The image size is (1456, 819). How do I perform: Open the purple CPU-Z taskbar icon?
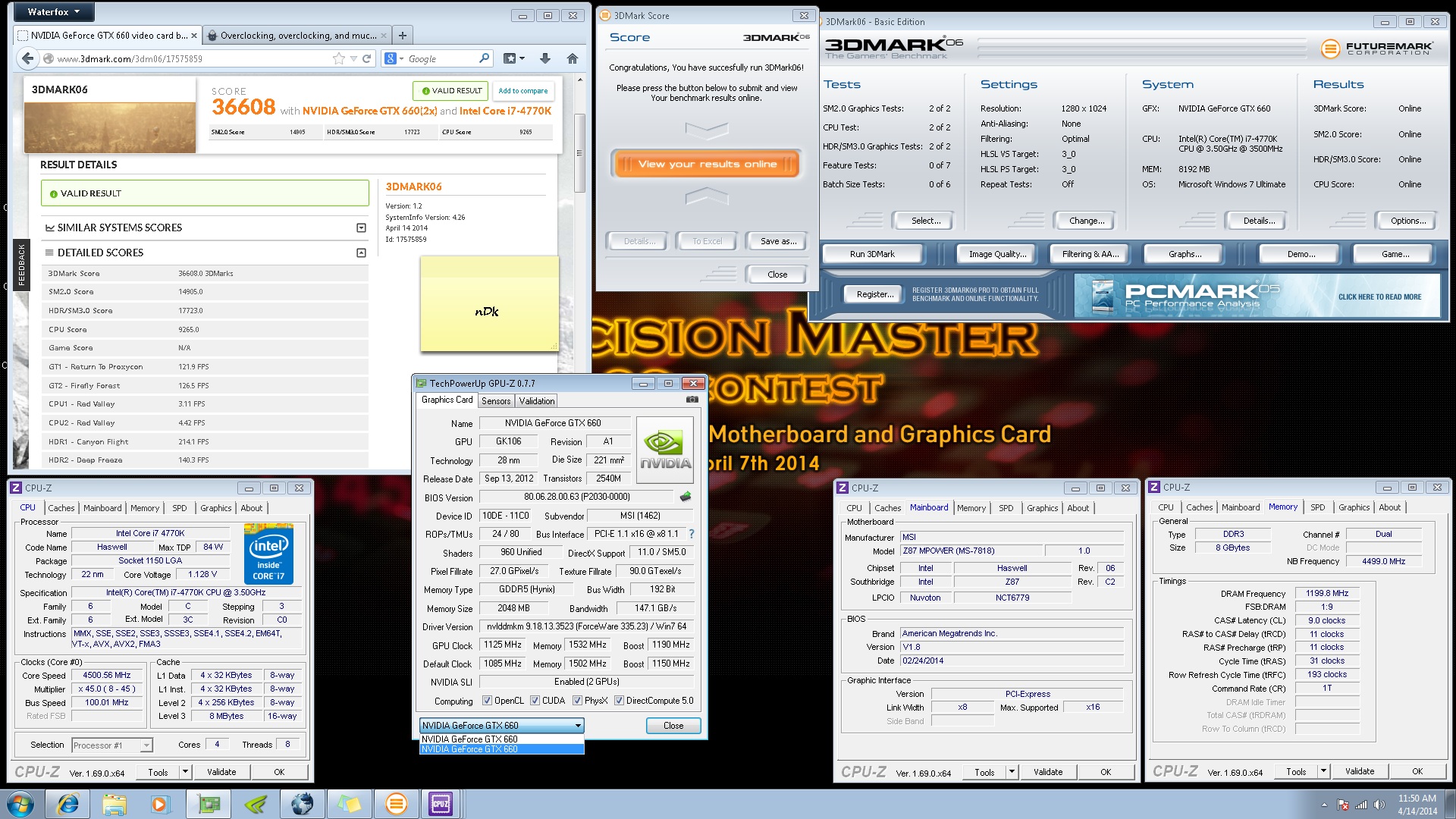pos(441,803)
